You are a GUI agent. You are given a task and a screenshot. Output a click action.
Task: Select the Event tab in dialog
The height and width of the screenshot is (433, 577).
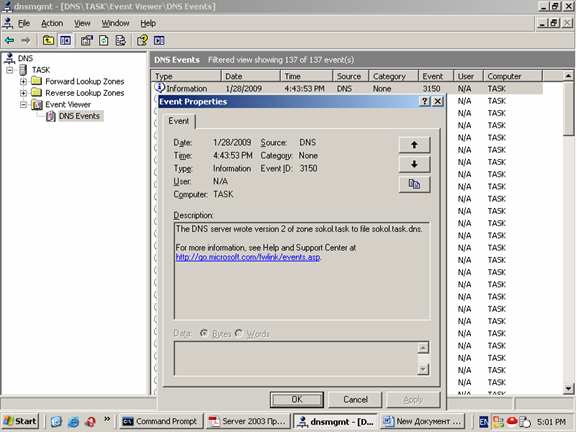(x=179, y=121)
